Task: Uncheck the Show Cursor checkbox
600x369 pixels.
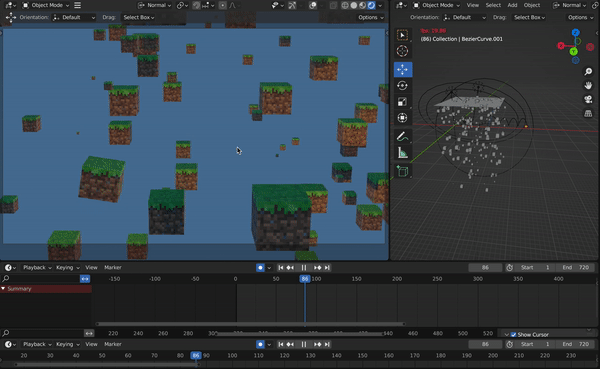Action: click(x=514, y=335)
